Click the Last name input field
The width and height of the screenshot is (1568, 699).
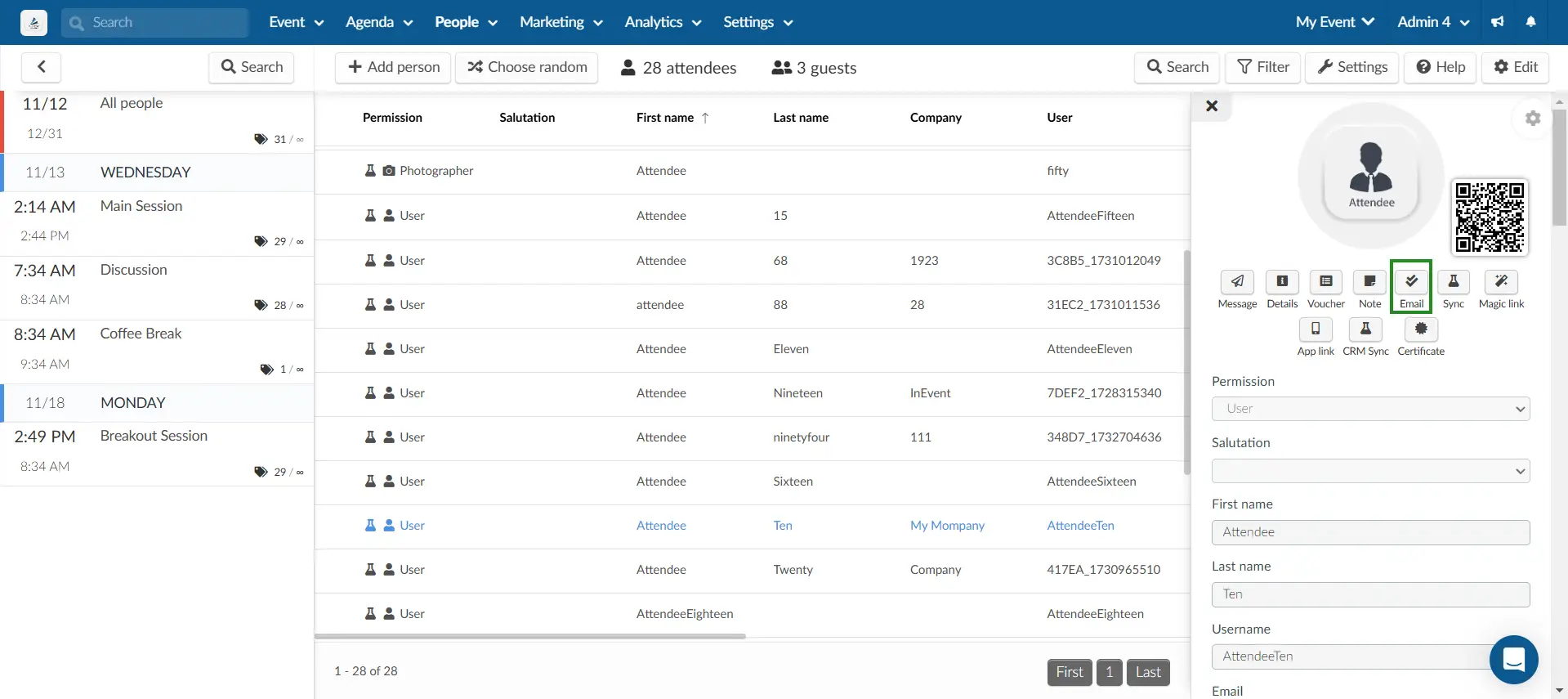(1370, 594)
